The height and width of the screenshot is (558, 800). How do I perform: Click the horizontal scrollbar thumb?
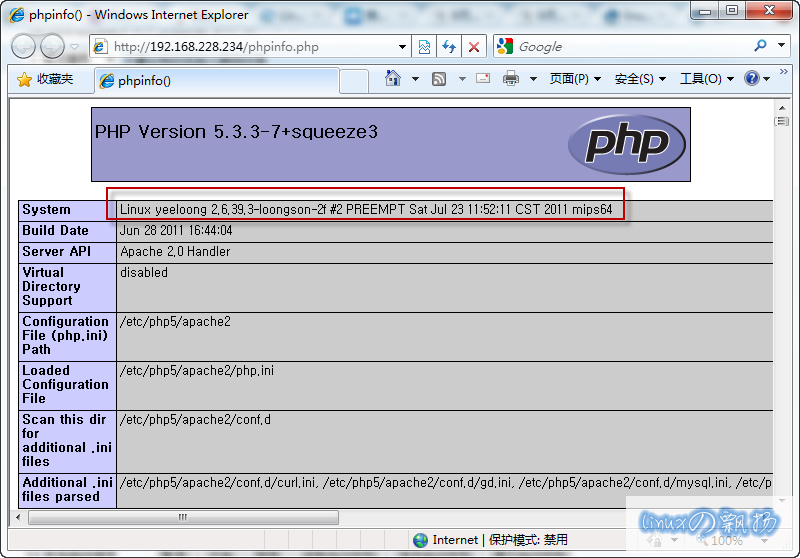tap(183, 517)
